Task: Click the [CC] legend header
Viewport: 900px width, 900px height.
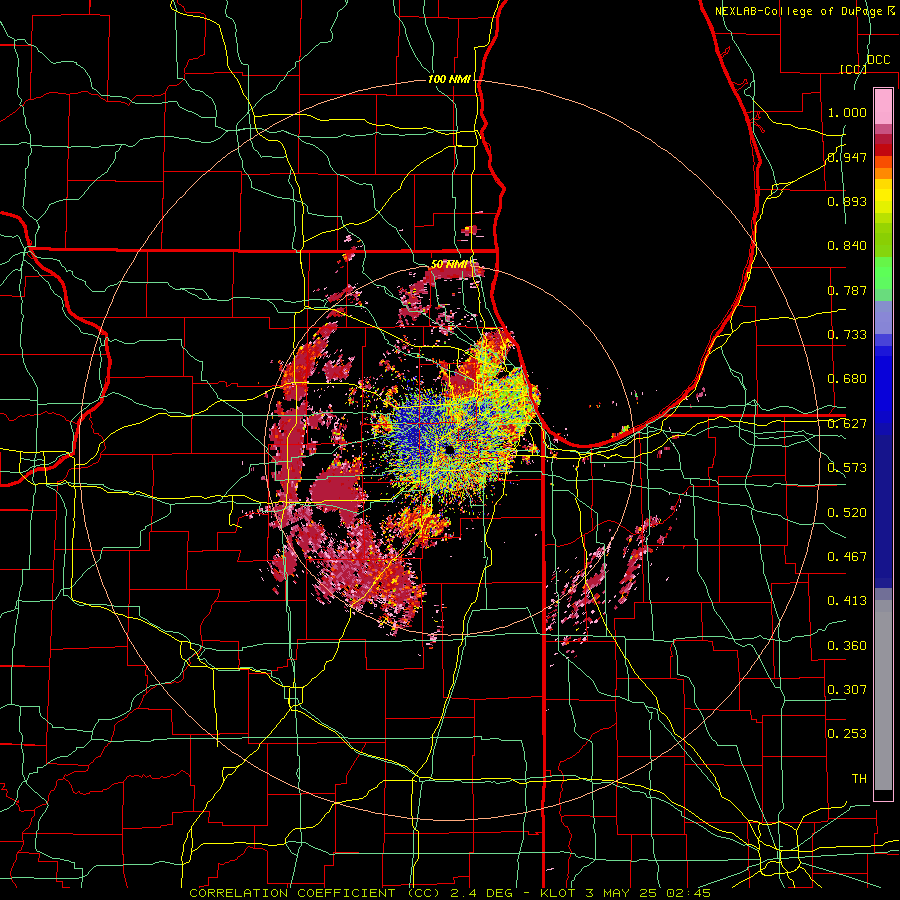Action: [x=853, y=69]
